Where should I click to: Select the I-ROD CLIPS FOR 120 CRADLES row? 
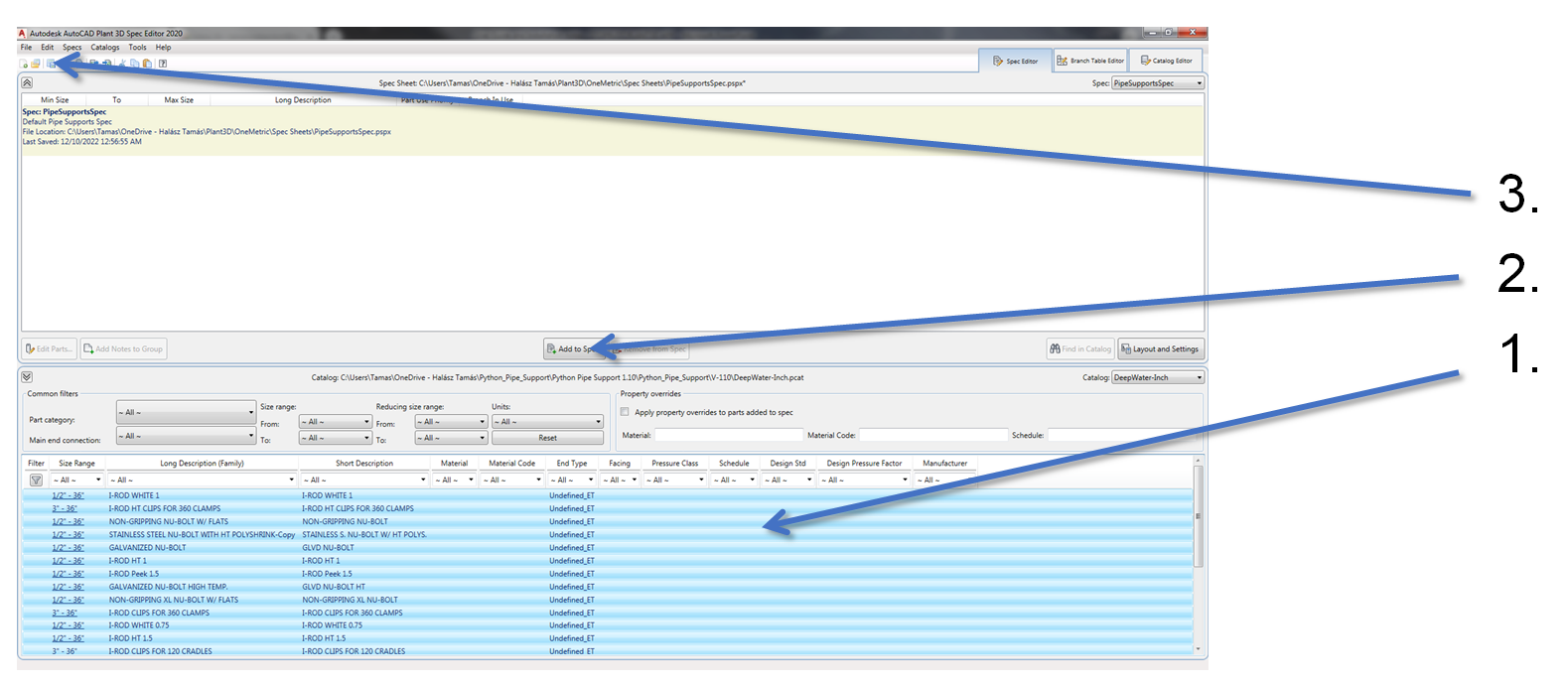(x=607, y=651)
